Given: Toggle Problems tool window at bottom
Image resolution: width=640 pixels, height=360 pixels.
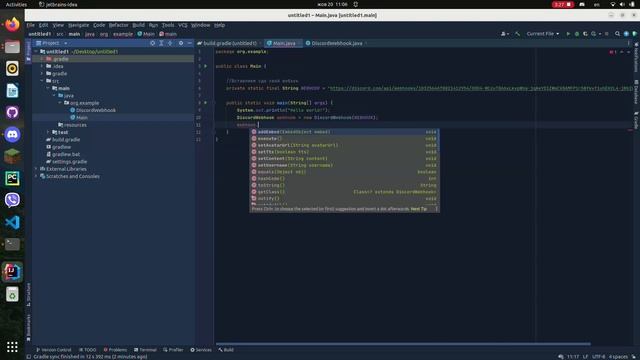Looking at the screenshot, I should pyautogui.click(x=115, y=350).
